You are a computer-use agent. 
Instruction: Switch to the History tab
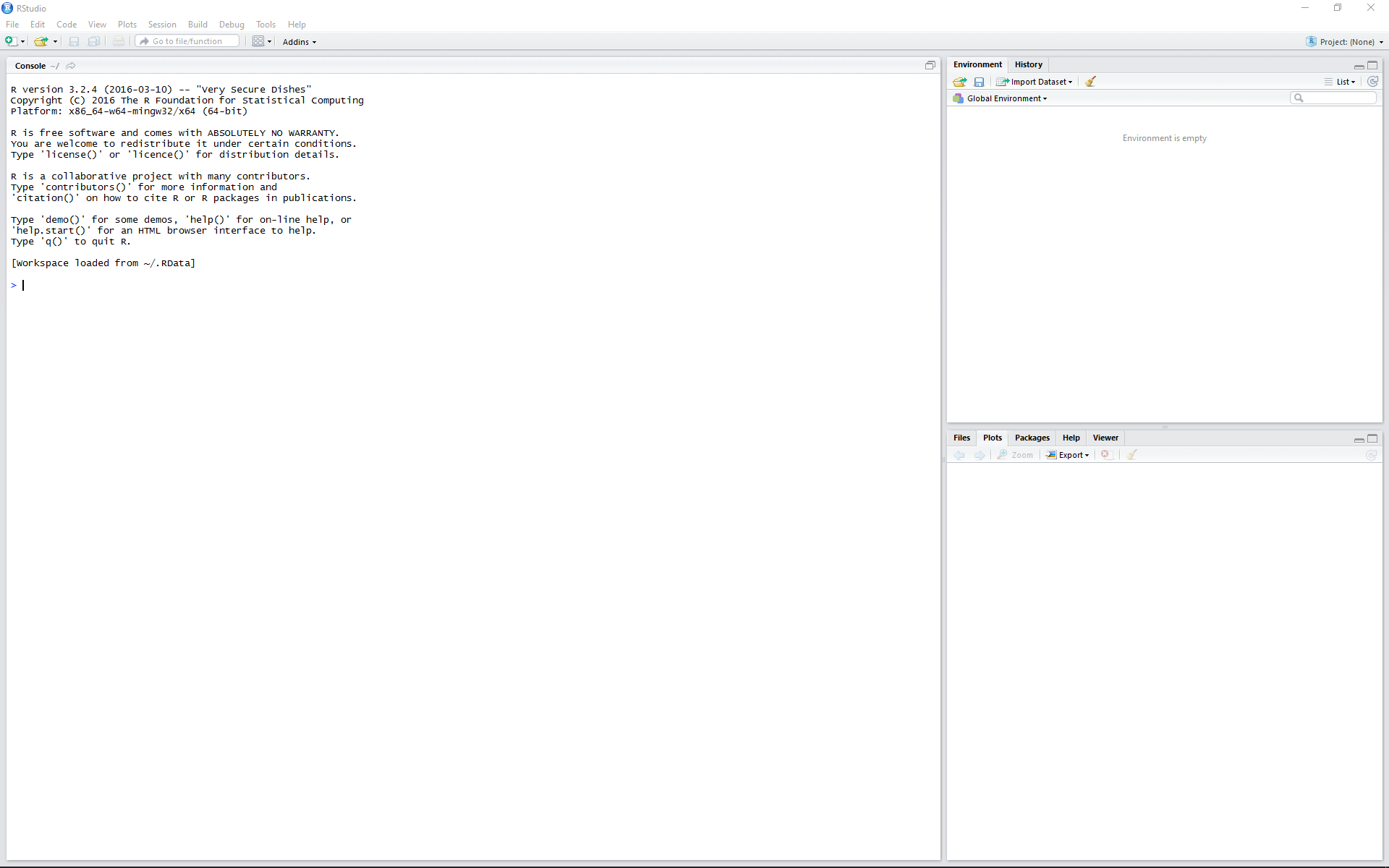(1028, 64)
